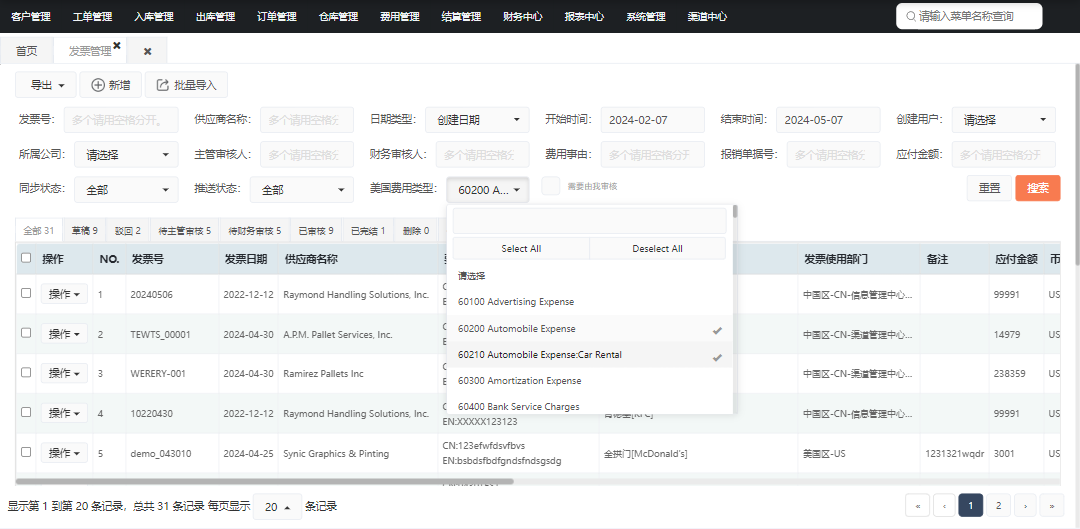
Task: Filter by 待财务审核 5 tab
Action: click(x=255, y=231)
